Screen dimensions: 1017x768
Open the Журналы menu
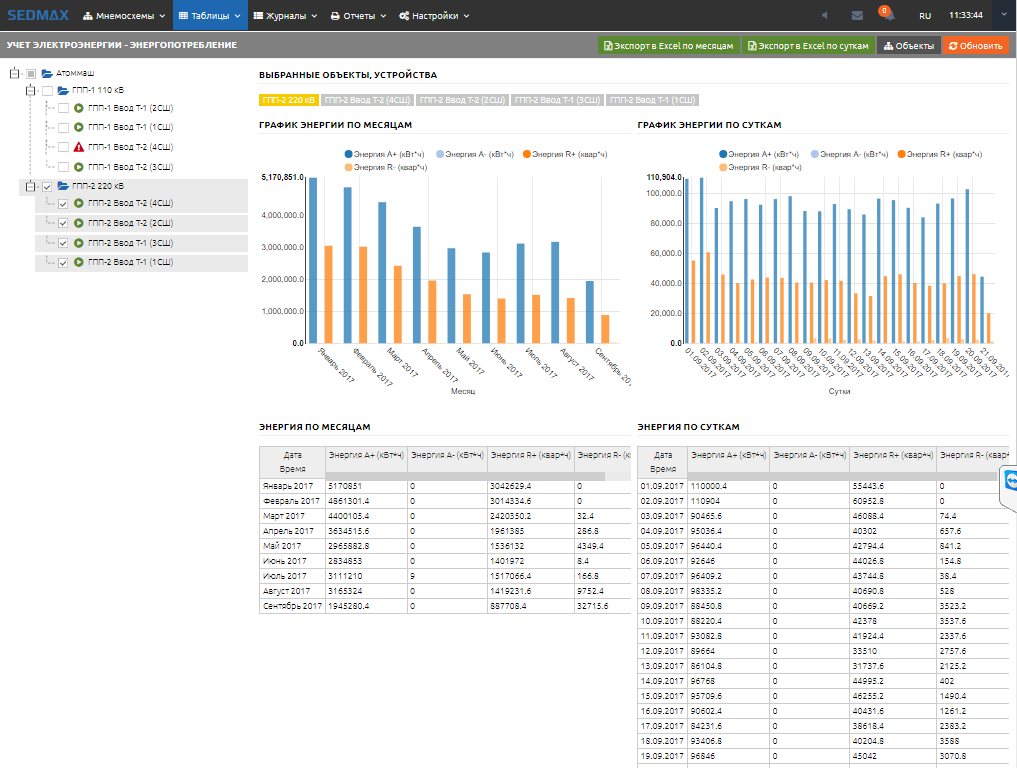[x=285, y=16]
